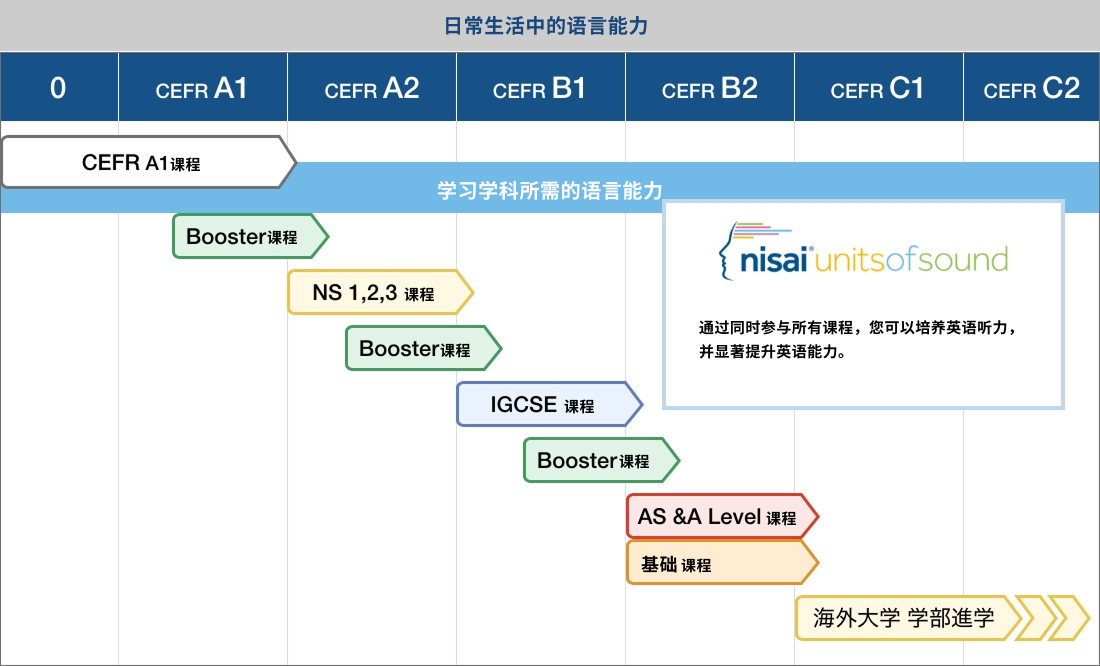The height and width of the screenshot is (666, 1100).
Task: Select the CEFR A2 column header
Action: [x=371, y=88]
